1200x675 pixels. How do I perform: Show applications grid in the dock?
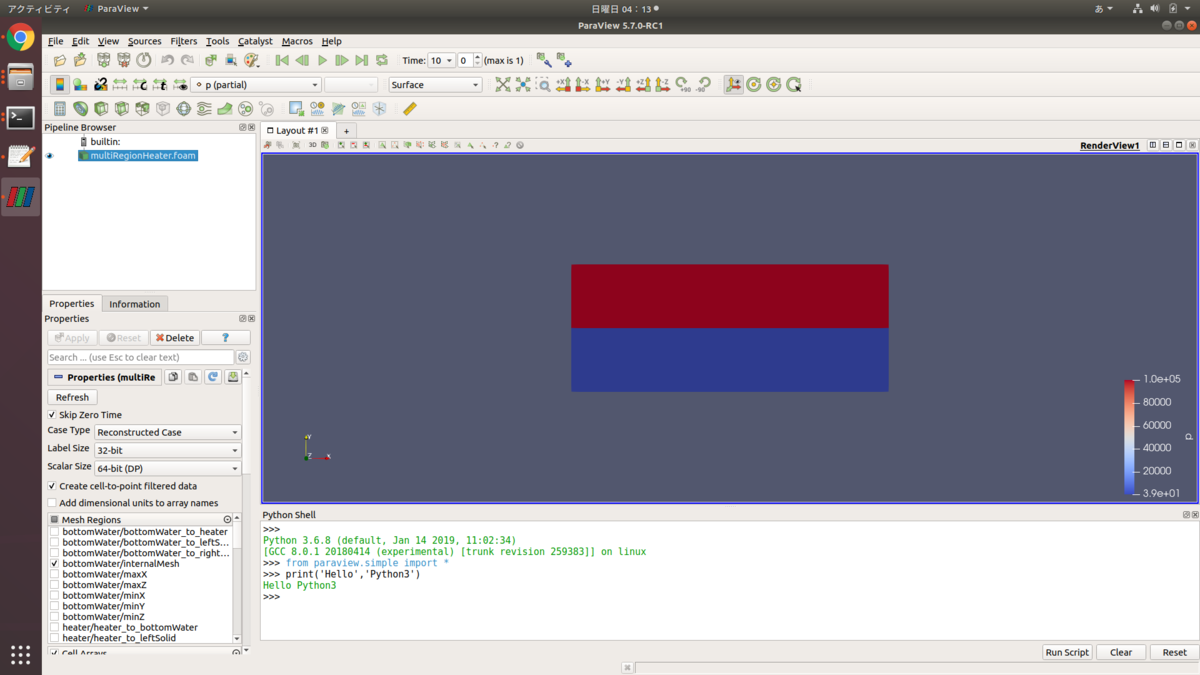(x=20, y=654)
